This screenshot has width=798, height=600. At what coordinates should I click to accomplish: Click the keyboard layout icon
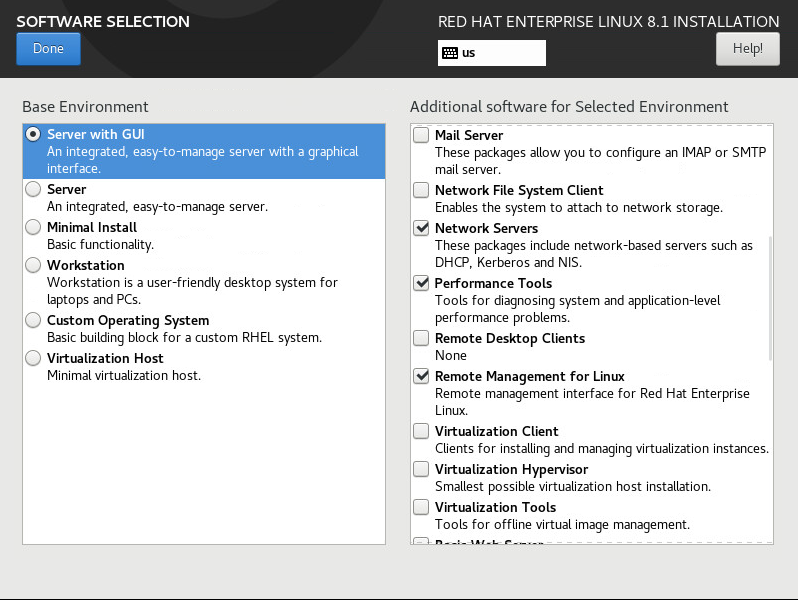tap(450, 53)
